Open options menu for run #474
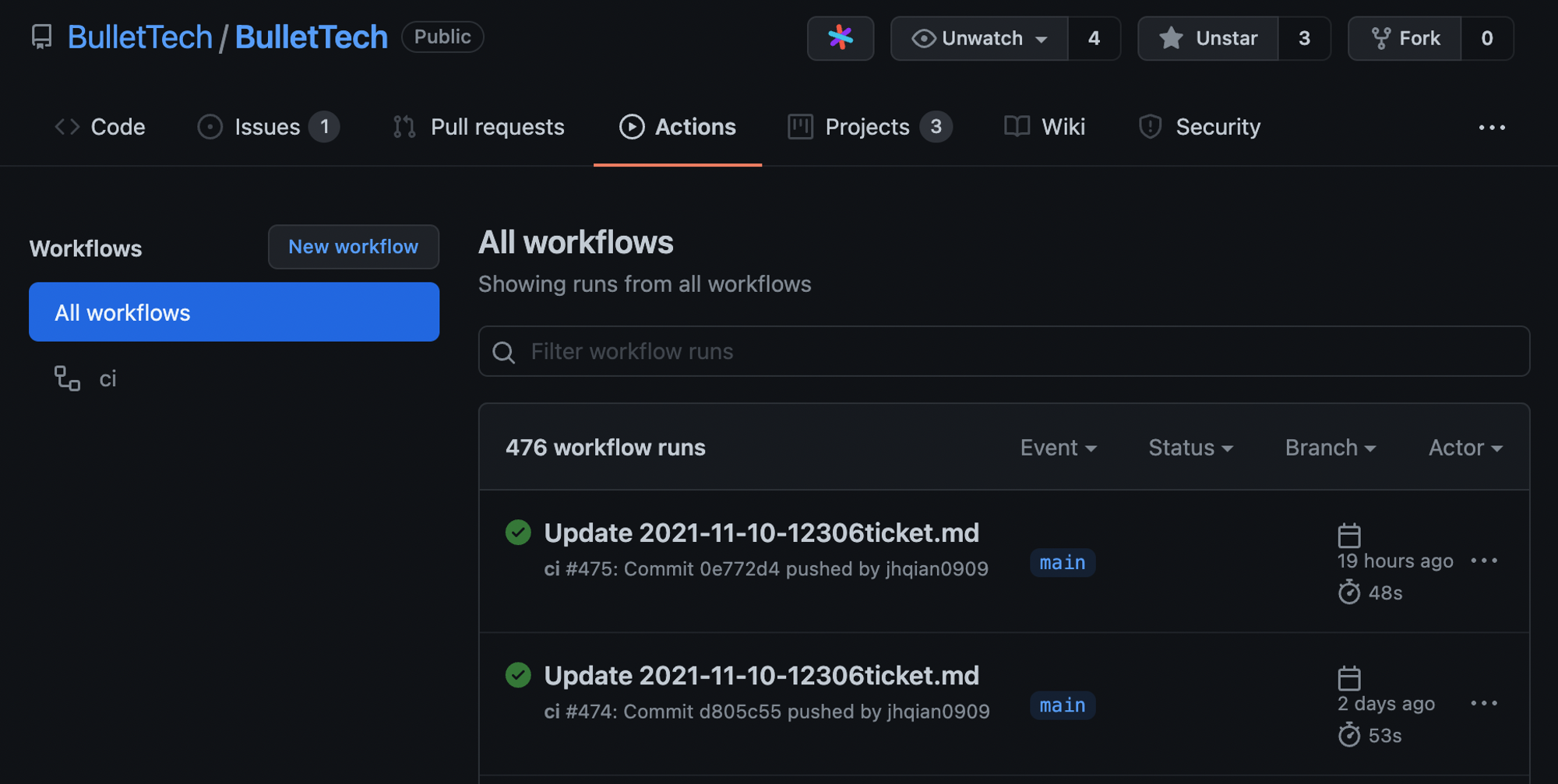 click(1484, 703)
